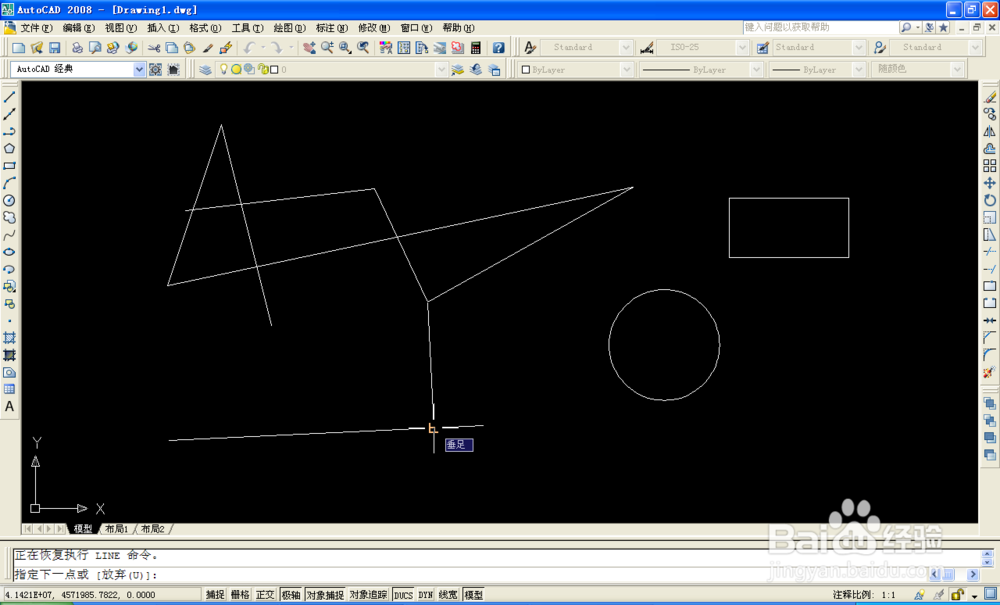Screen dimensions: 1000x605
Task: Create a new drawing with New icon
Action: coord(19,48)
